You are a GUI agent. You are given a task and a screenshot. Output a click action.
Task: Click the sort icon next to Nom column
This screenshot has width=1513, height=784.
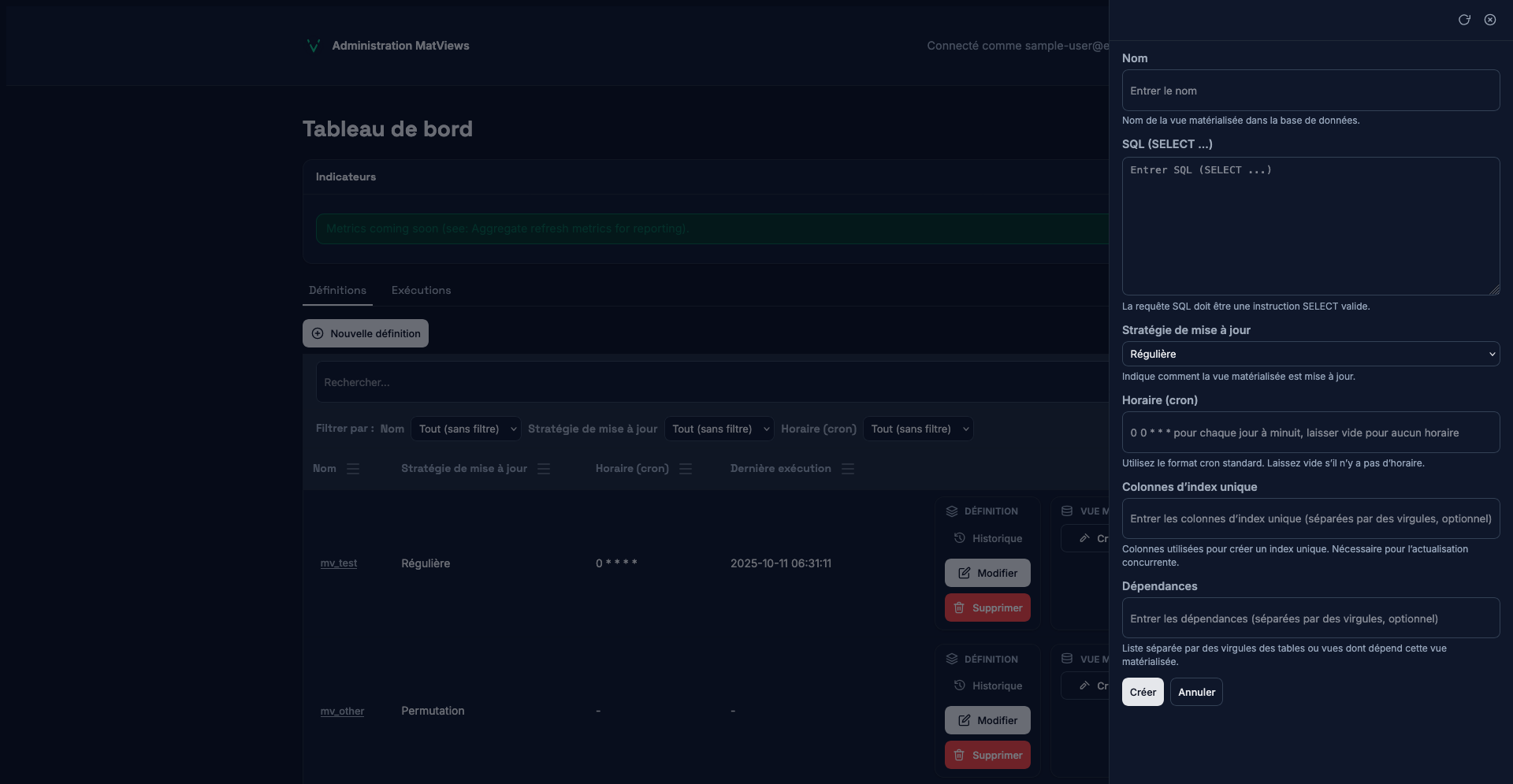click(x=353, y=469)
